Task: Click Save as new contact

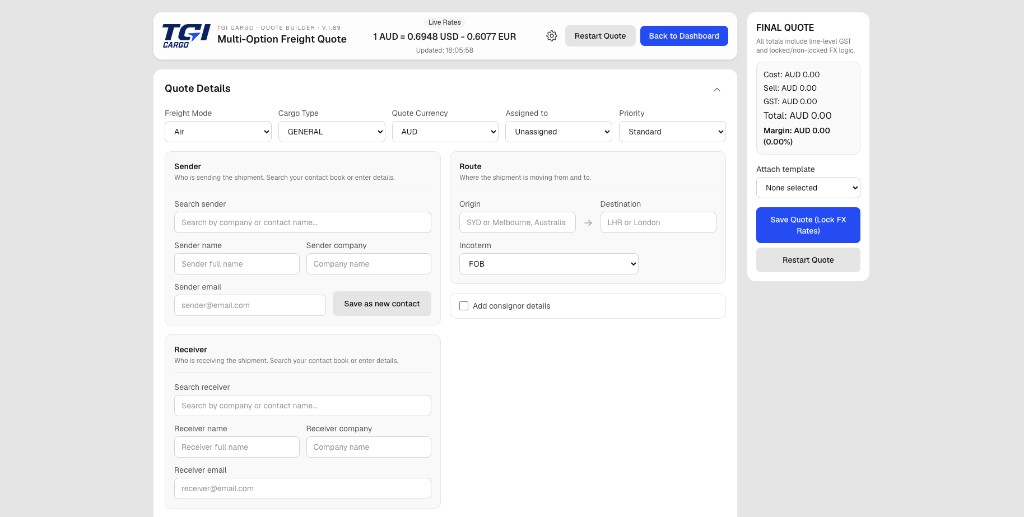Action: 382,304
